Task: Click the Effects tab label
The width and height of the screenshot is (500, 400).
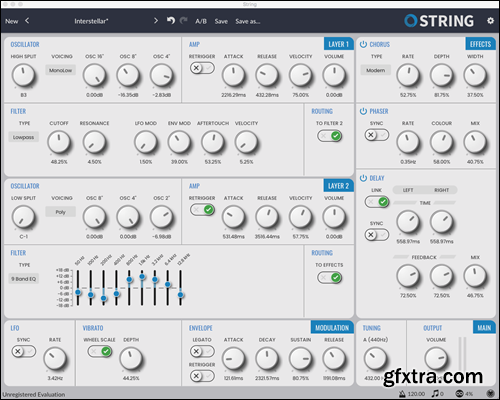Action: click(480, 44)
